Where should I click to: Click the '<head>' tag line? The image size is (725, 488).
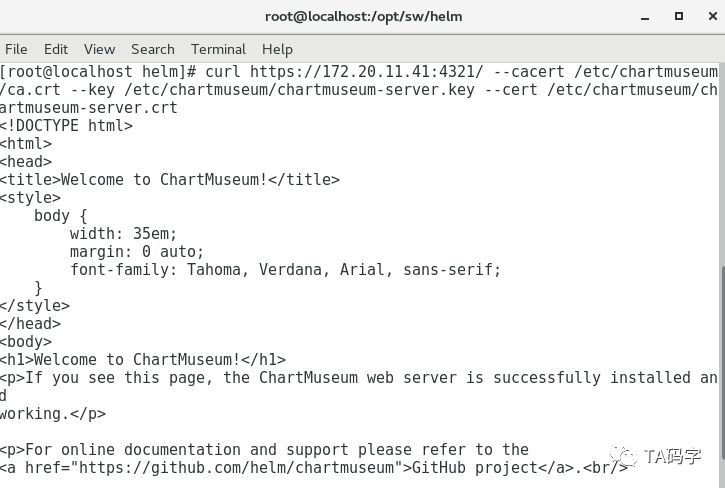click(x=26, y=162)
